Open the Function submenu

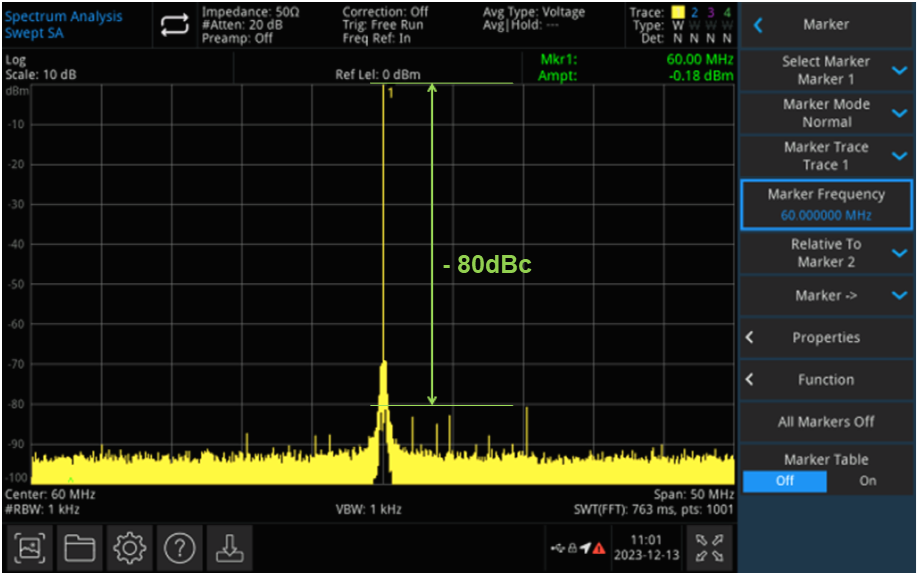click(x=826, y=380)
